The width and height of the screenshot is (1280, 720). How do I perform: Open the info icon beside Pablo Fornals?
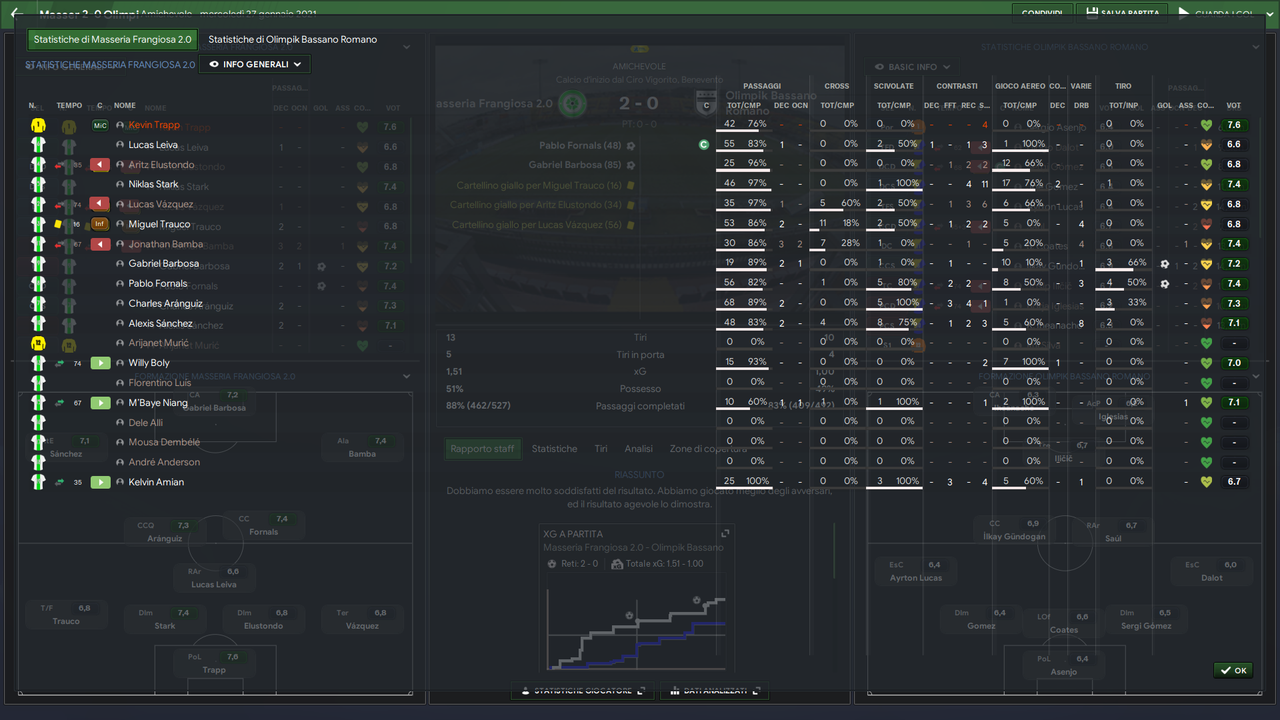pos(120,284)
